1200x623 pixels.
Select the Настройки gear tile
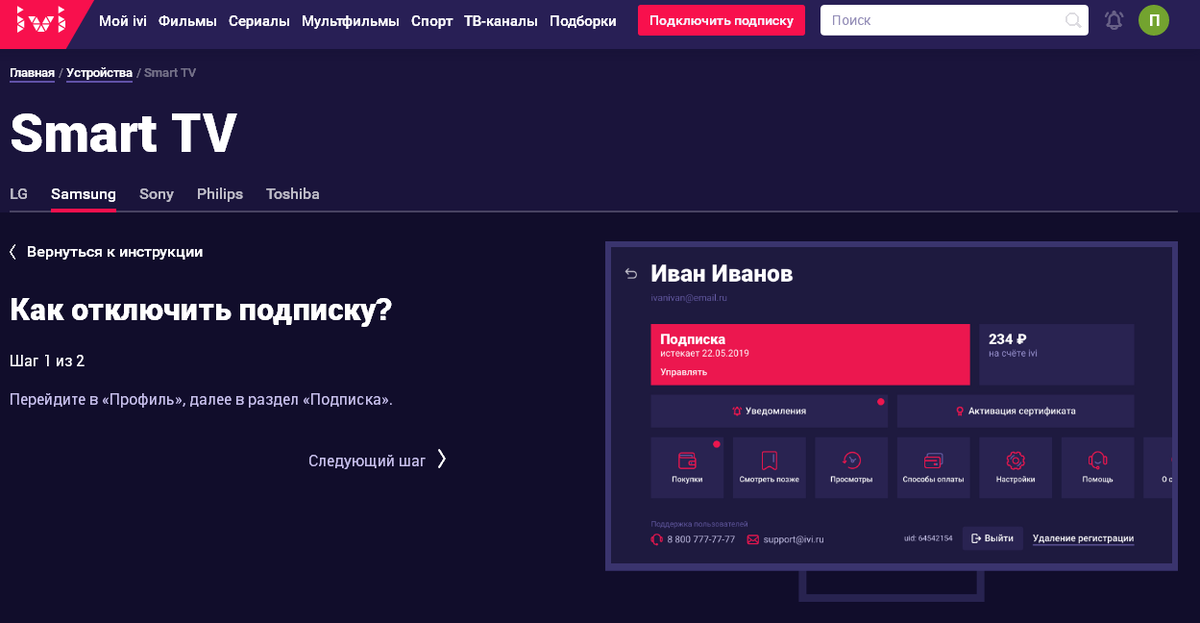point(1015,467)
